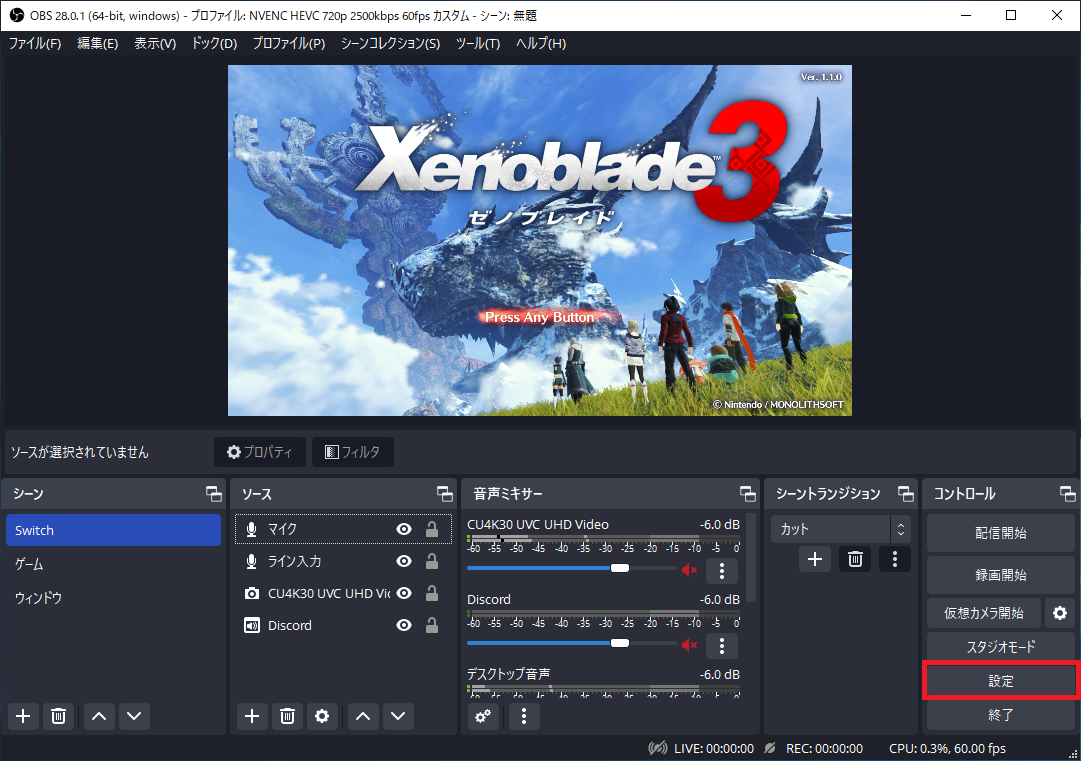
Task: Open transition properties three-dots menu
Action: pos(895,559)
